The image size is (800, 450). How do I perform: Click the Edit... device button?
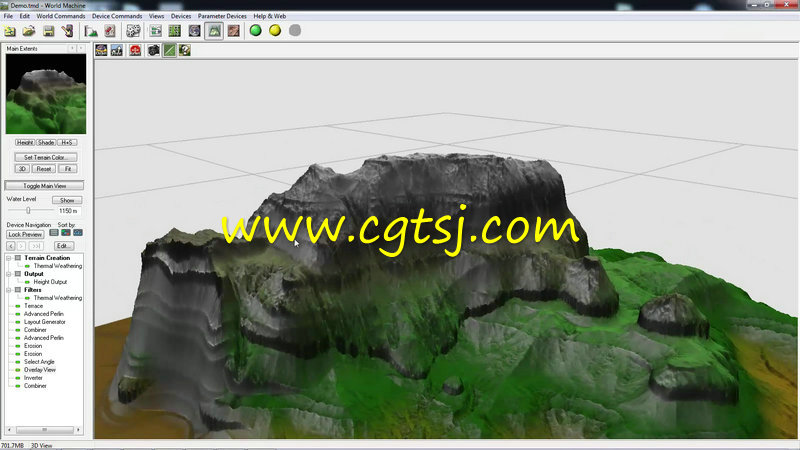click(x=63, y=246)
